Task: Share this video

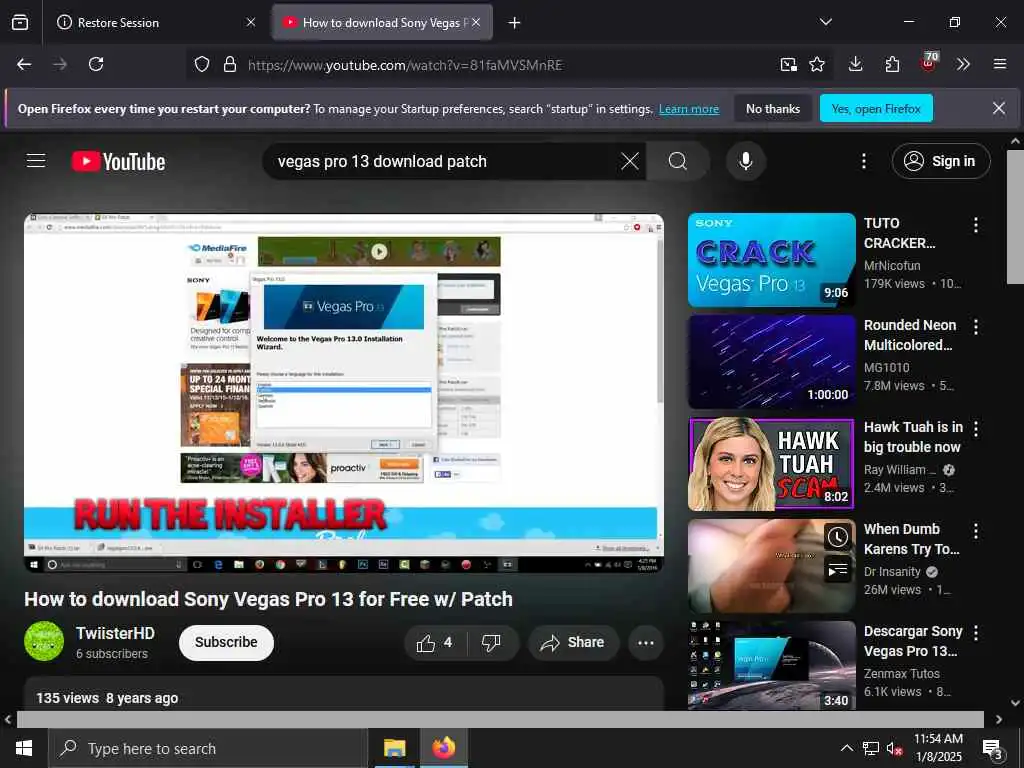Action: (573, 643)
